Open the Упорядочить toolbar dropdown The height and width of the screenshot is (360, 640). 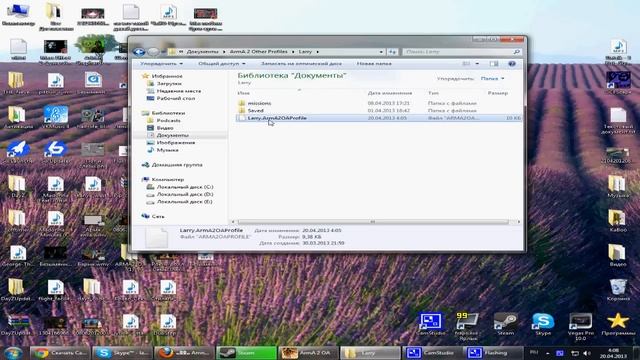click(x=162, y=64)
